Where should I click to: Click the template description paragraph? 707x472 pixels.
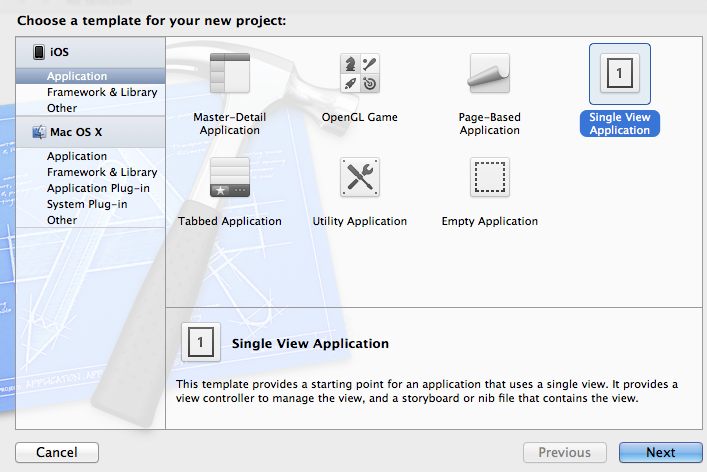tap(427, 391)
